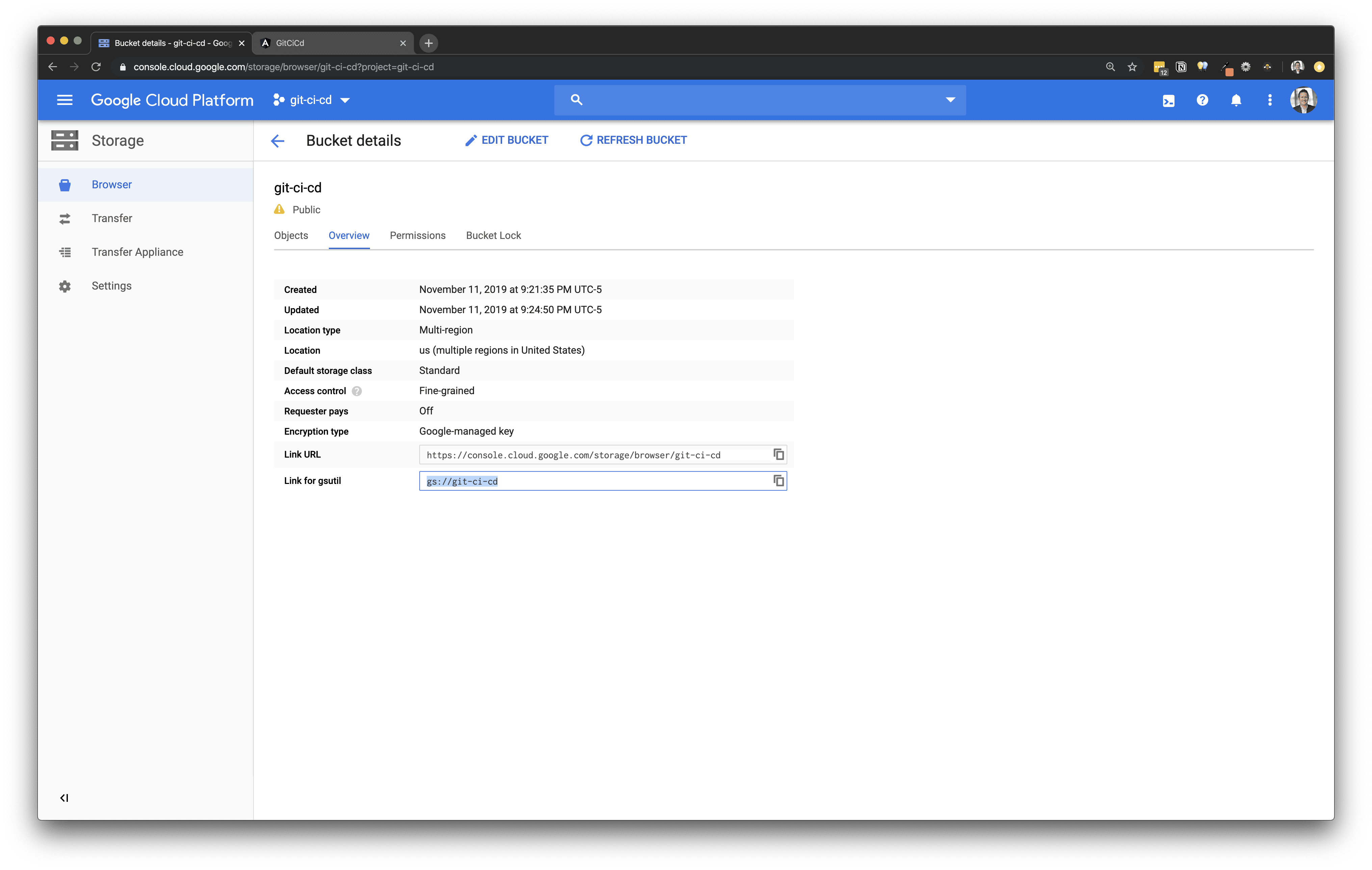Go to Google Cloud Platform home
This screenshot has width=1372, height=870.
[172, 100]
